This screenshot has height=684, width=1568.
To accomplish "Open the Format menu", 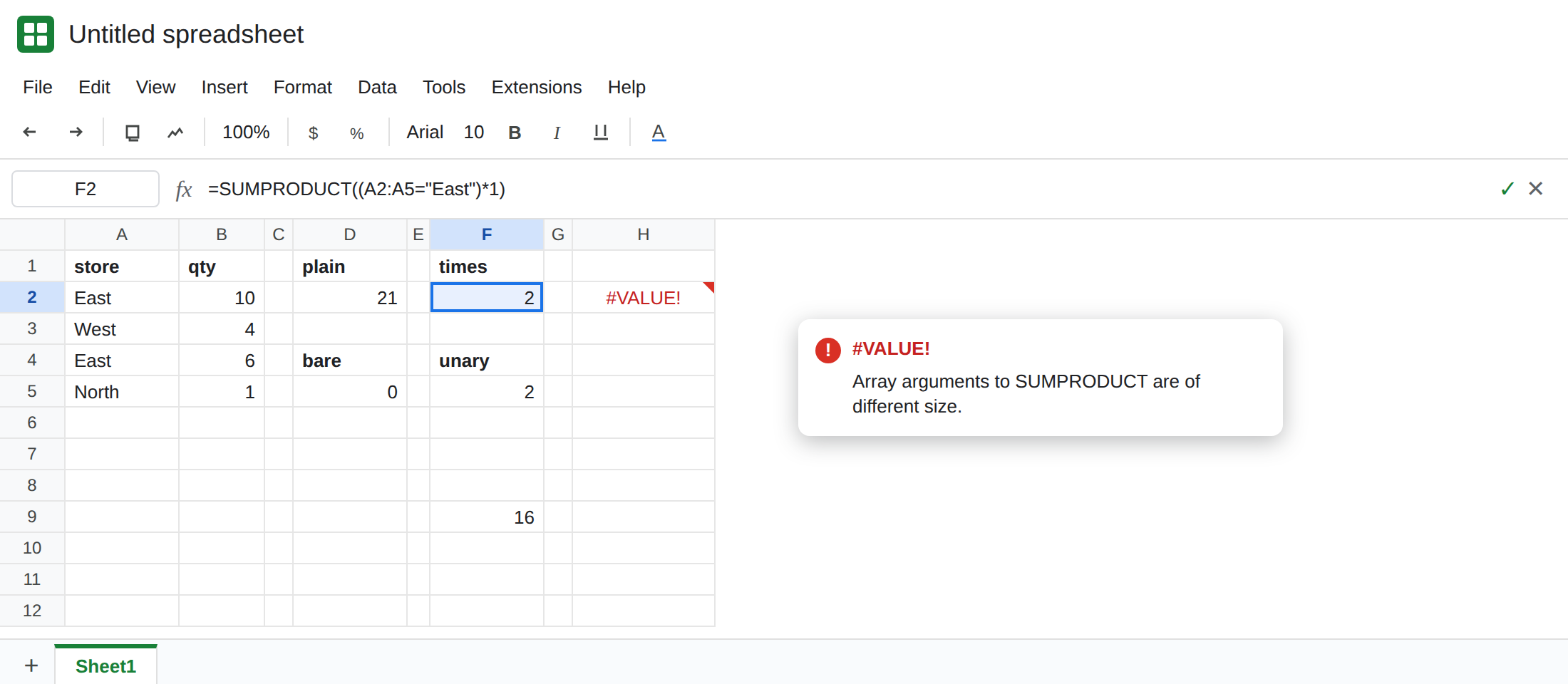I will (303, 87).
